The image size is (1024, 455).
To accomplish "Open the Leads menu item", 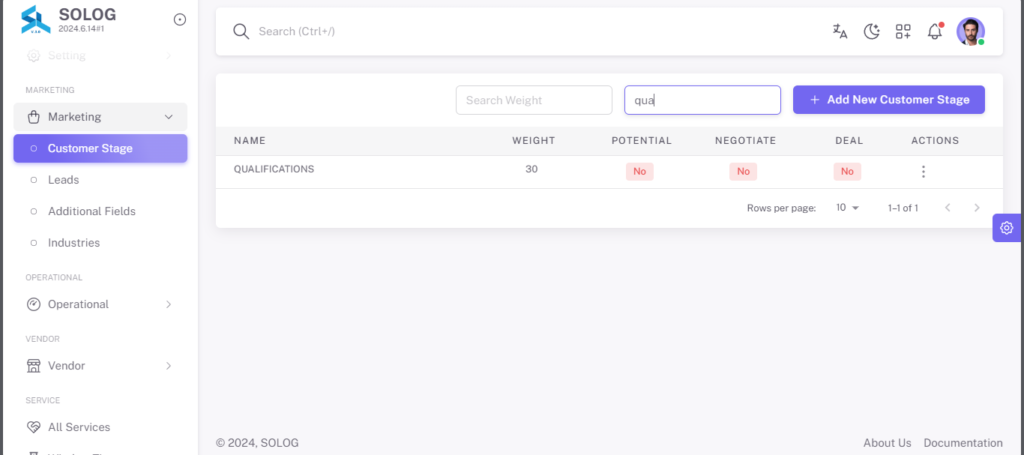I will tap(100, 180).
